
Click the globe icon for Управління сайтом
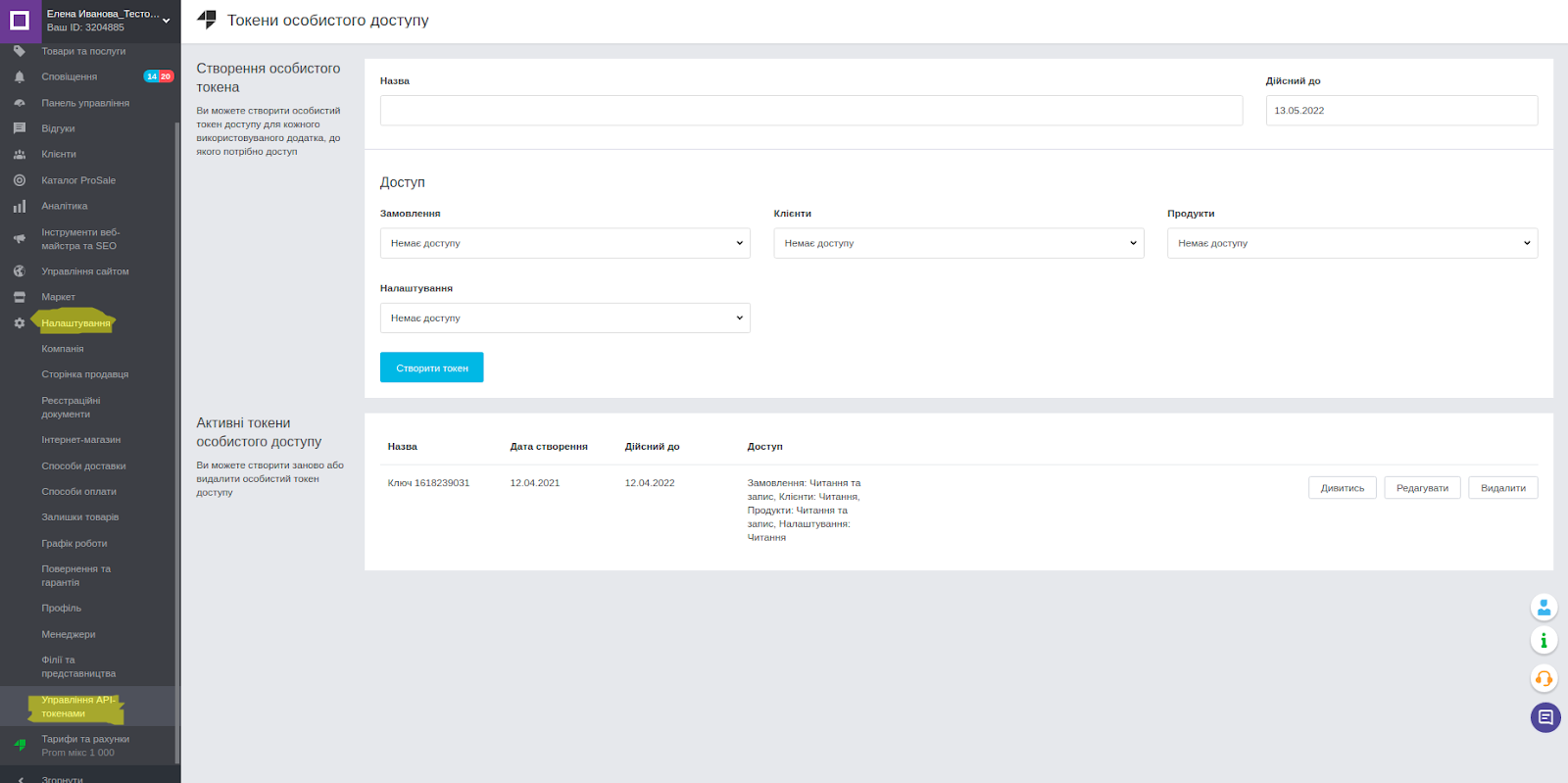point(20,271)
